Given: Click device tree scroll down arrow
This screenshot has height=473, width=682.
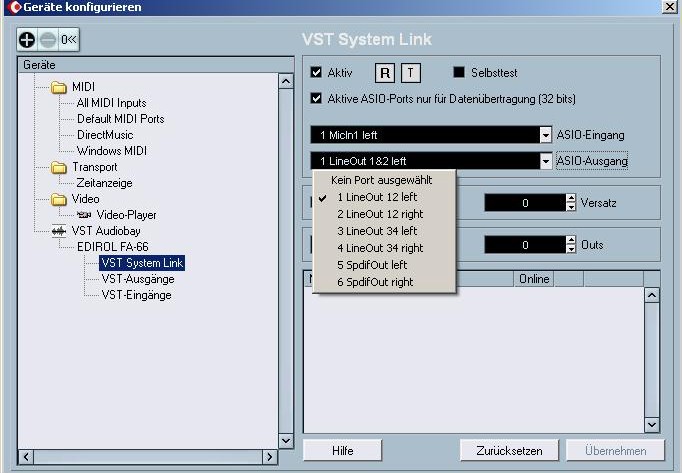Looking at the screenshot, I should tap(286, 441).
